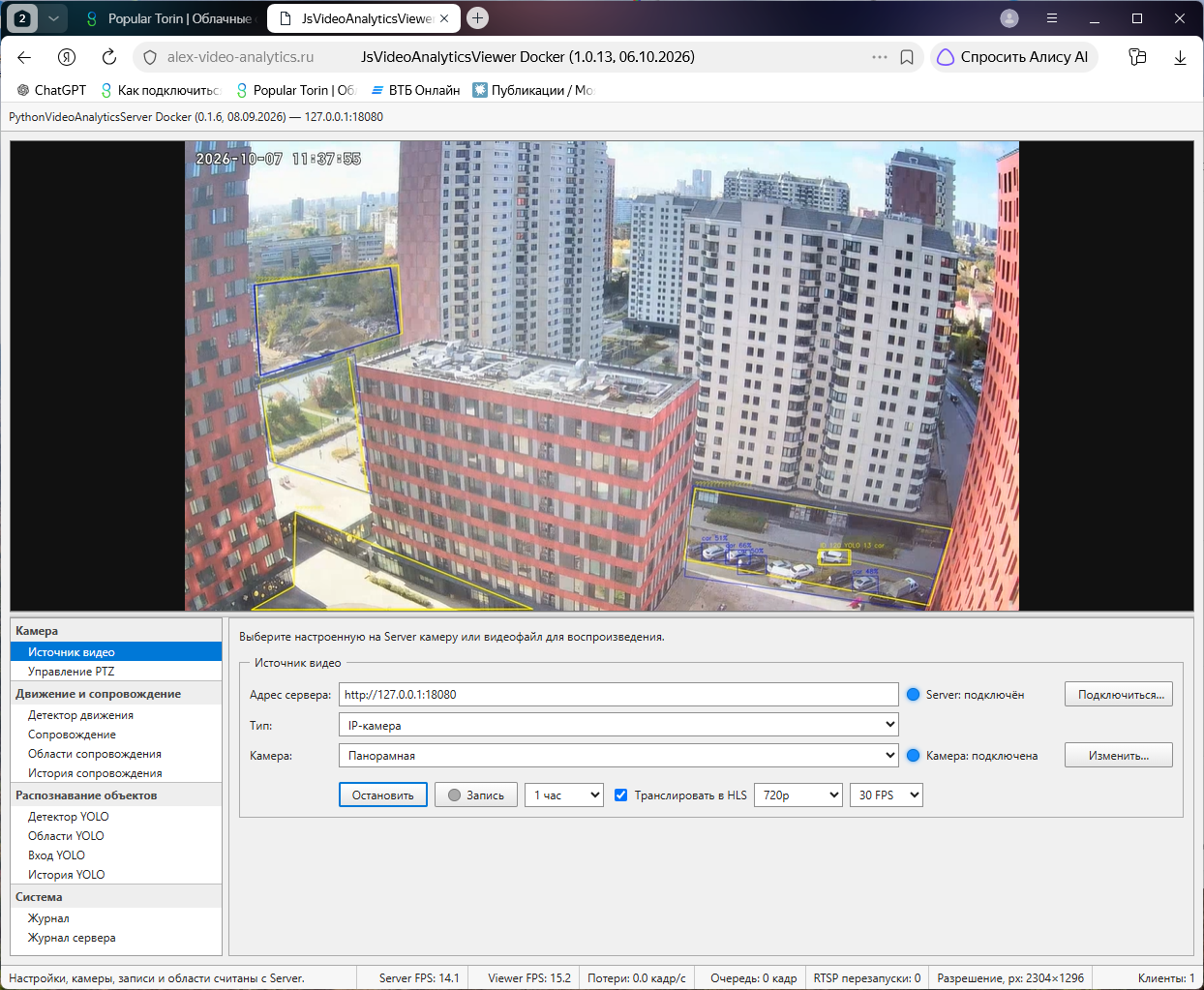Click 'RTSP перезапуски: 0' status entry

[x=867, y=978]
